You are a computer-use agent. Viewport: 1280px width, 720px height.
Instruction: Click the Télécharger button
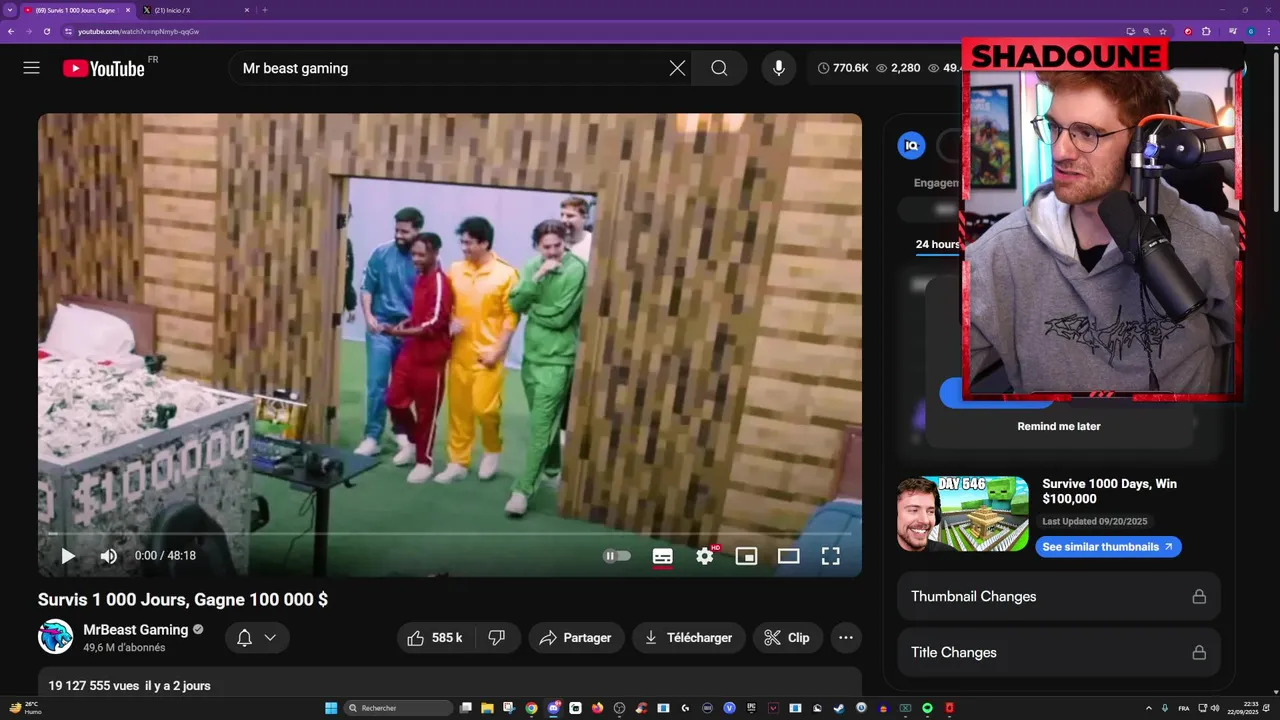coord(689,638)
